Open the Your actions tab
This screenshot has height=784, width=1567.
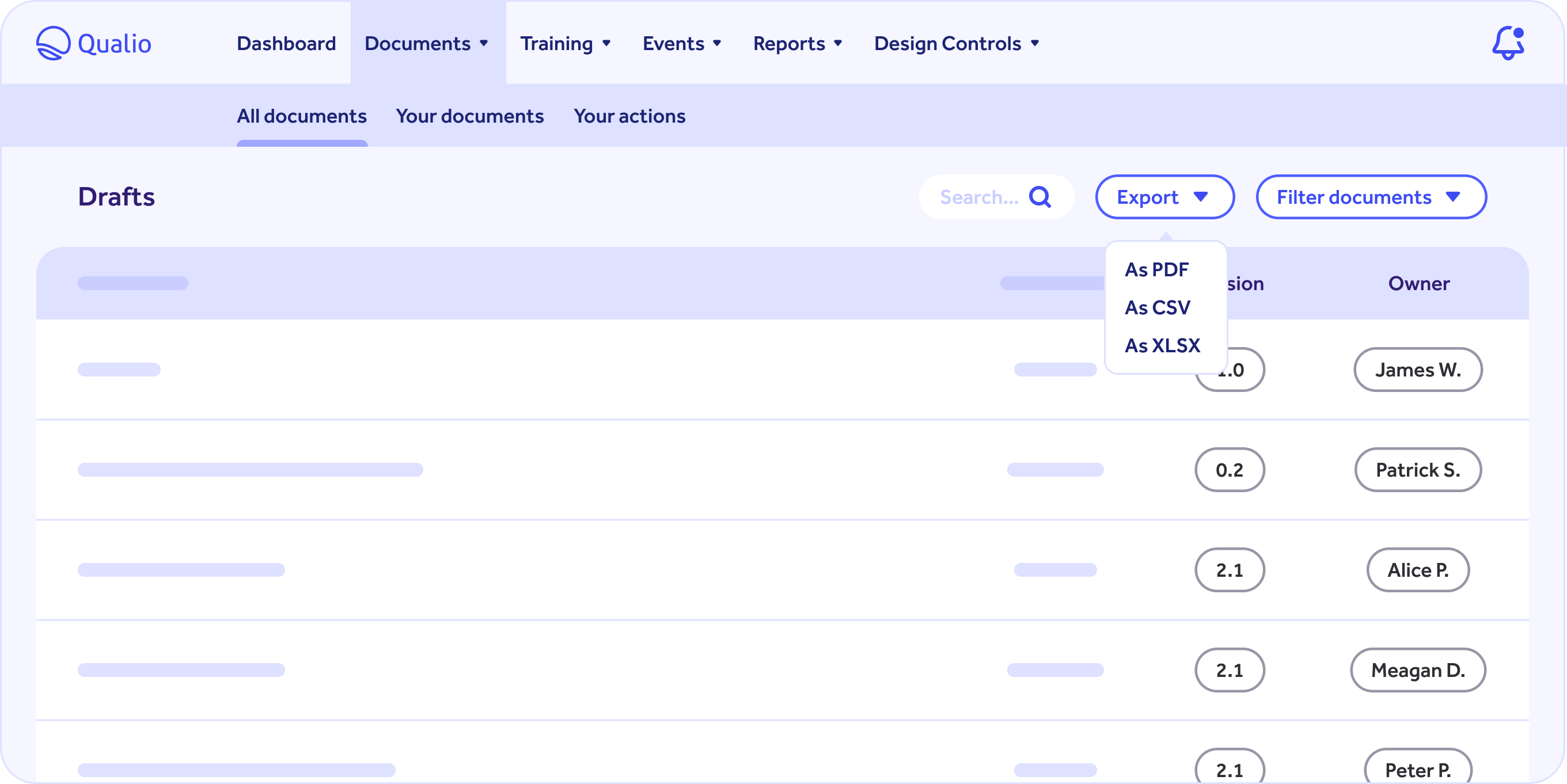629,116
